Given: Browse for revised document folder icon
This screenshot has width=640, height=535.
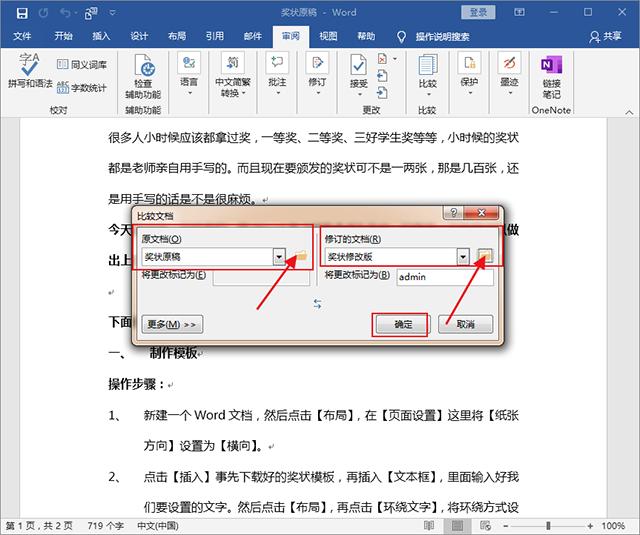Looking at the screenshot, I should [x=485, y=256].
